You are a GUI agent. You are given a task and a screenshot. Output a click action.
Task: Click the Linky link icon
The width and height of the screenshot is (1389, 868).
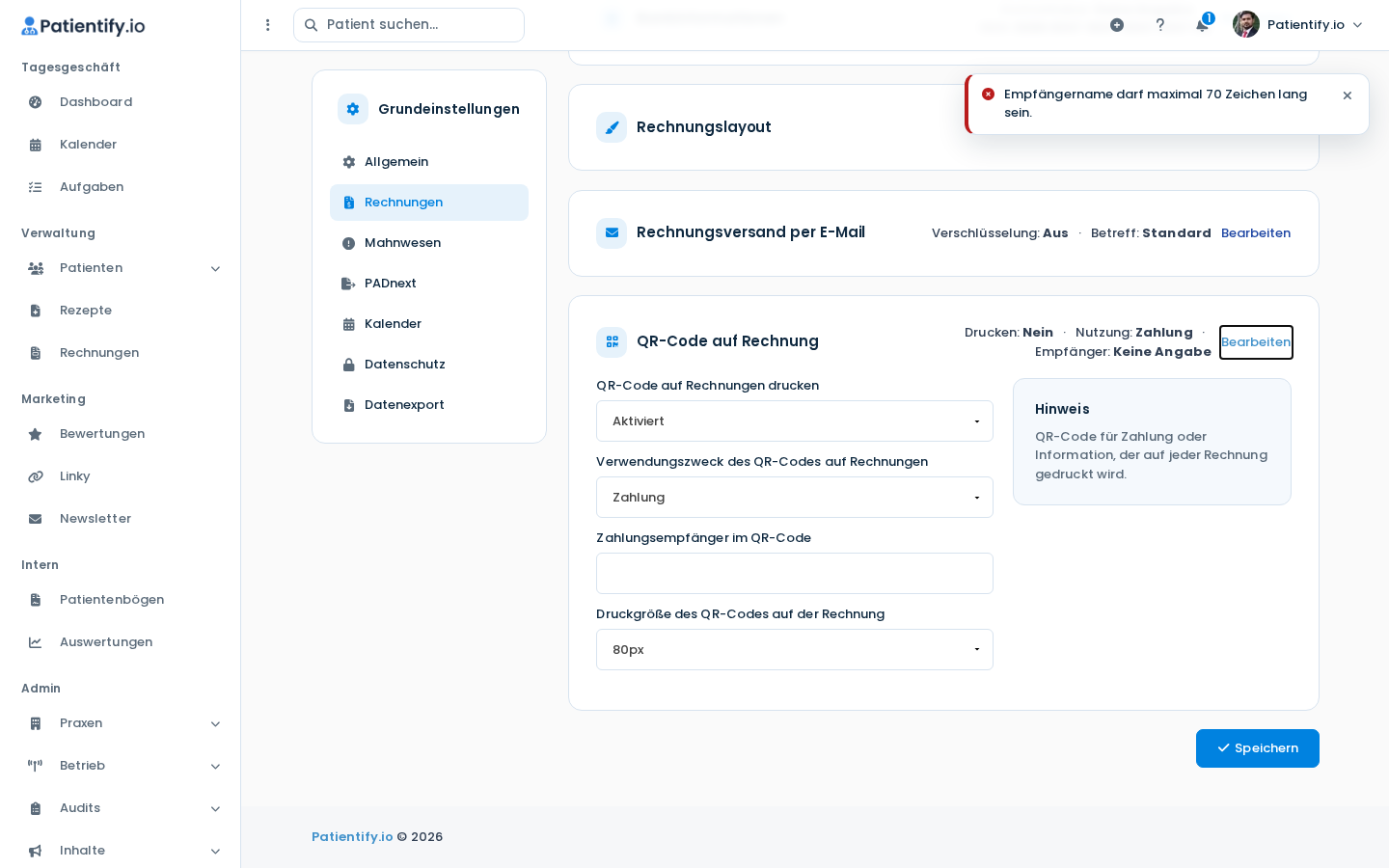[36, 476]
